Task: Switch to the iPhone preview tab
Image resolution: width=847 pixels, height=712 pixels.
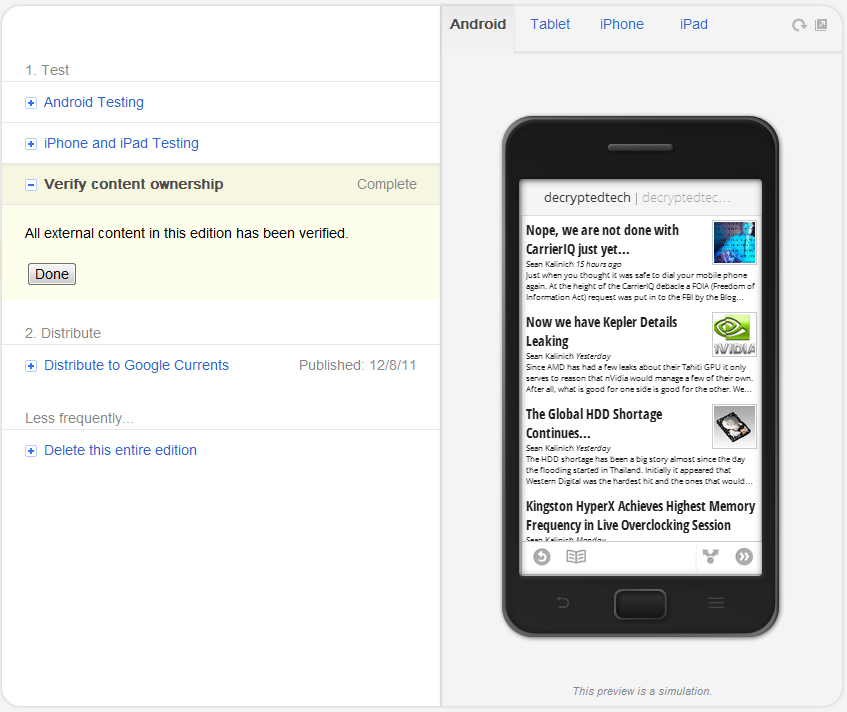Action: coord(622,24)
